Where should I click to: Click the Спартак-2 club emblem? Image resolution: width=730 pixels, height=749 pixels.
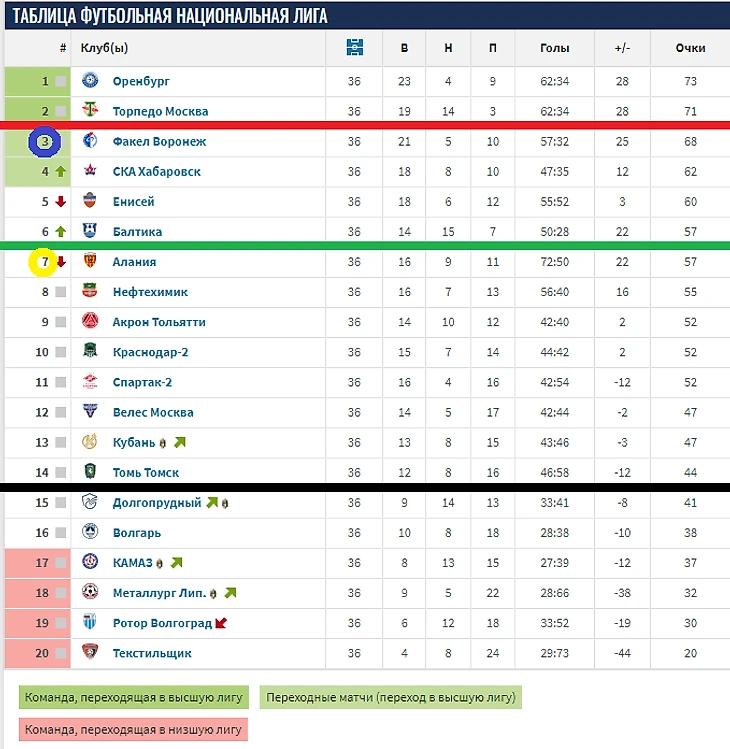pyautogui.click(x=90, y=381)
